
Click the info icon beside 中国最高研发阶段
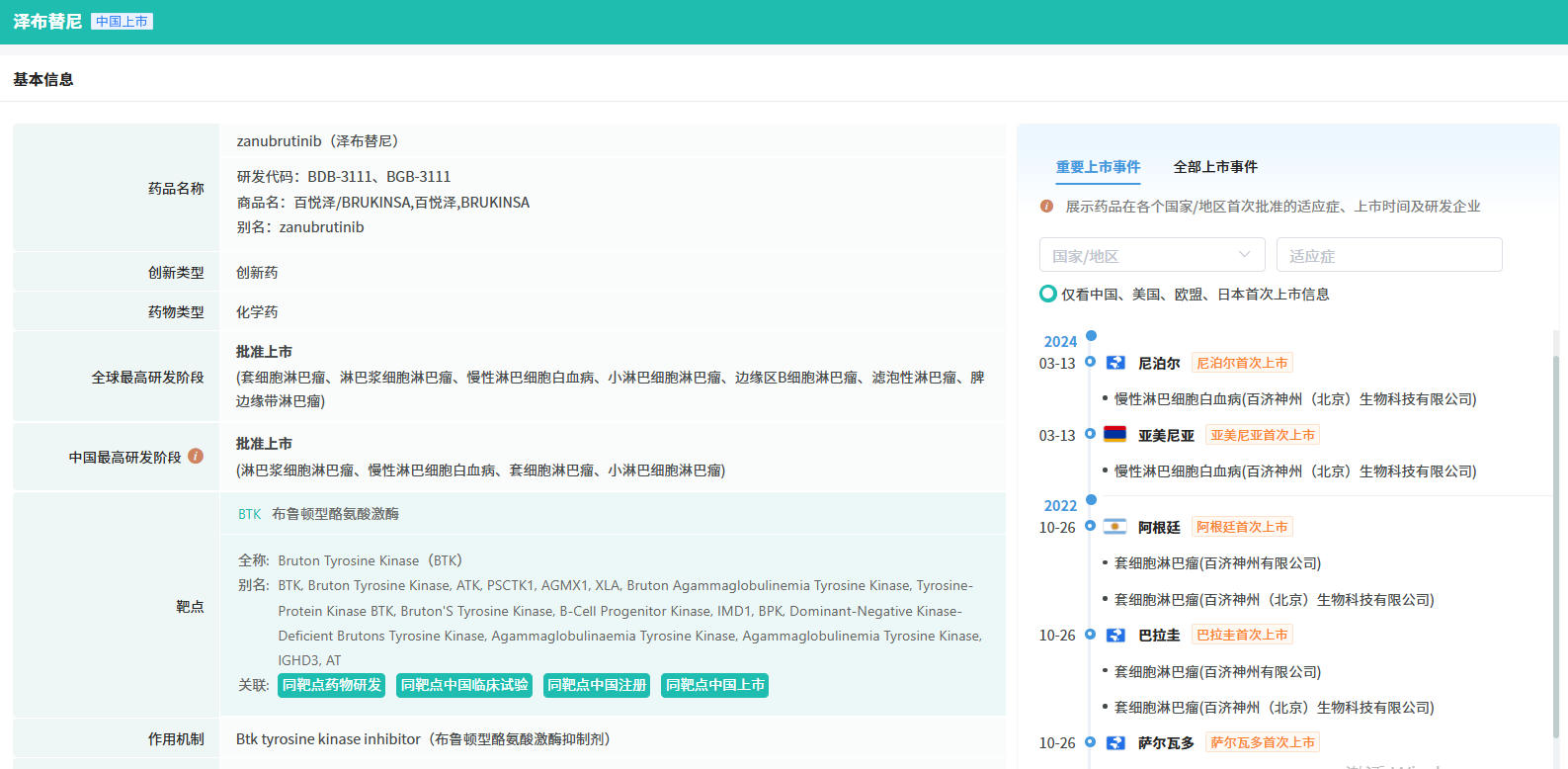[196, 456]
